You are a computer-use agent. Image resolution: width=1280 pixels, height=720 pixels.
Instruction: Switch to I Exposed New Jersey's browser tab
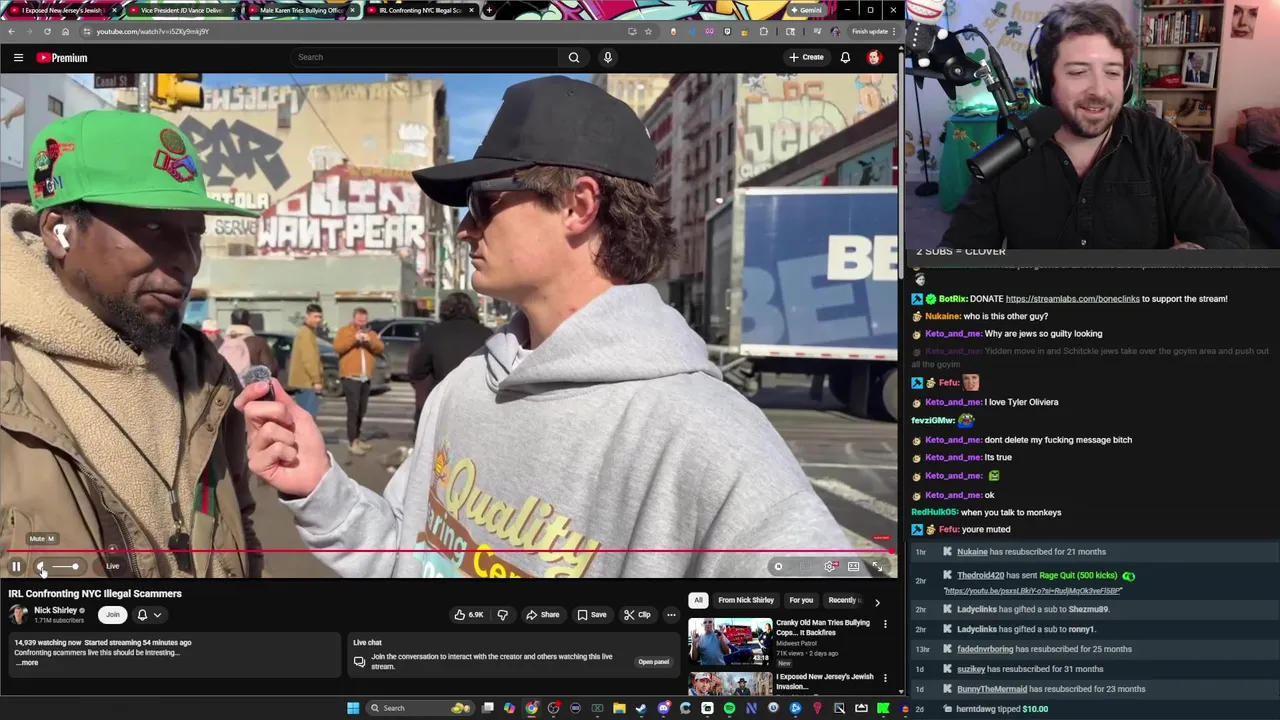click(60, 10)
